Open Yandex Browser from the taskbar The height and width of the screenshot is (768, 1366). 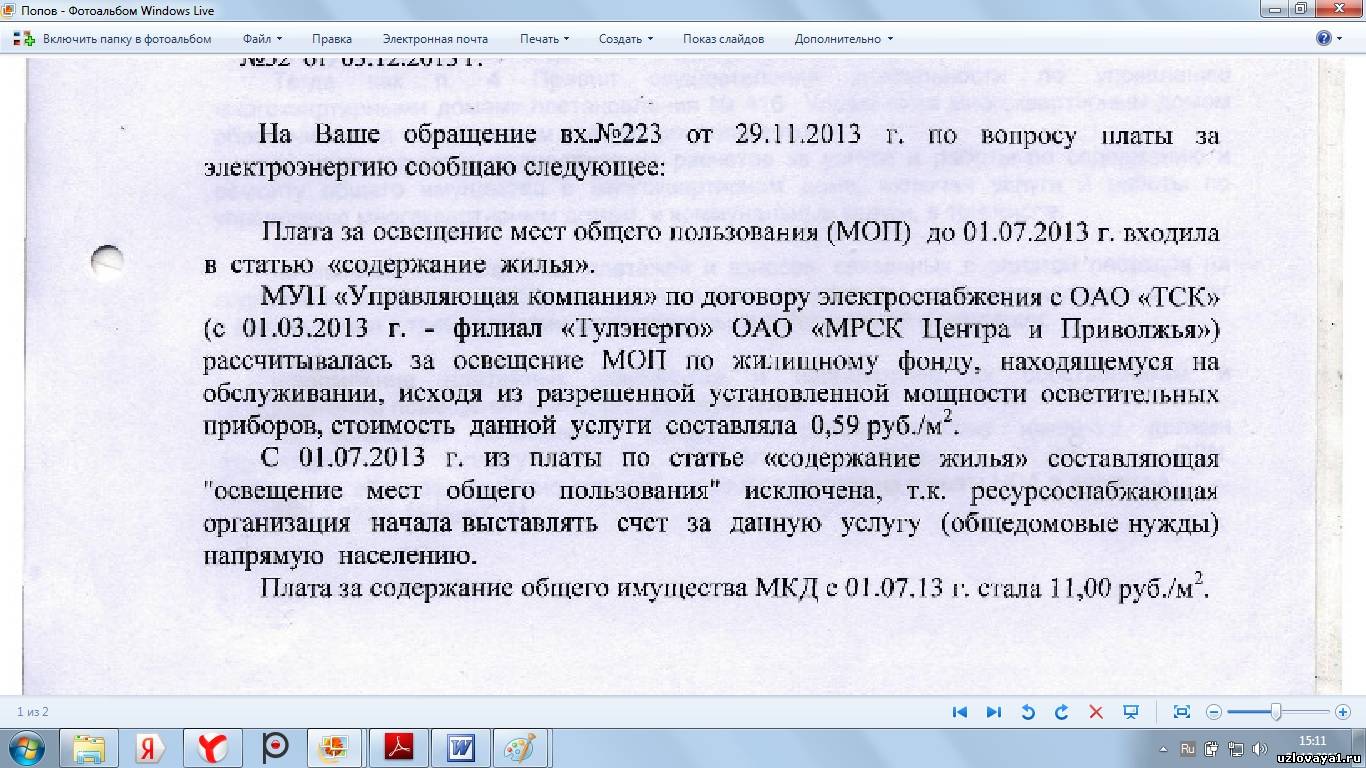click(x=212, y=748)
